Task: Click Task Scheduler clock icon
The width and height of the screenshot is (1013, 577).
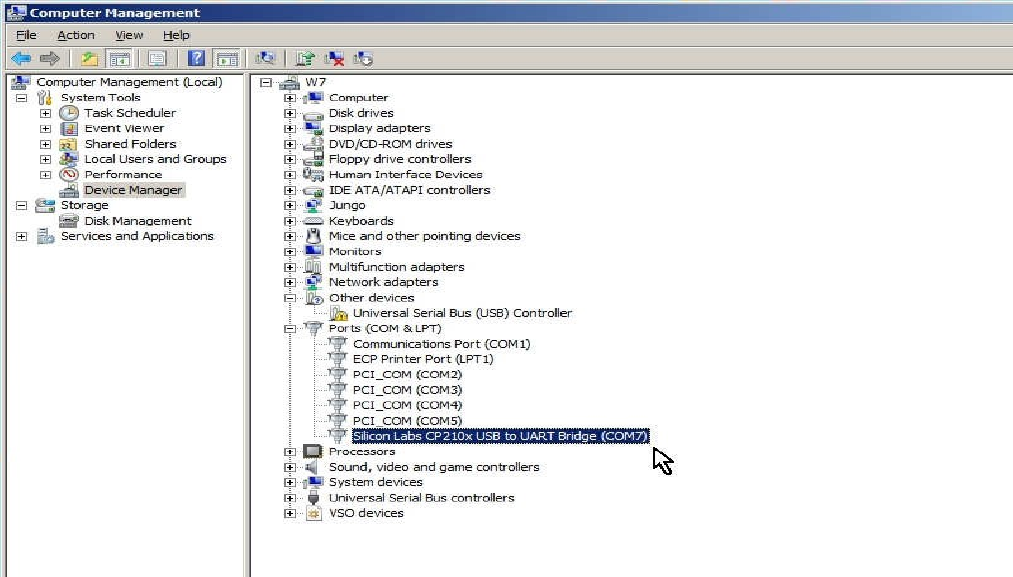Action: (68, 113)
